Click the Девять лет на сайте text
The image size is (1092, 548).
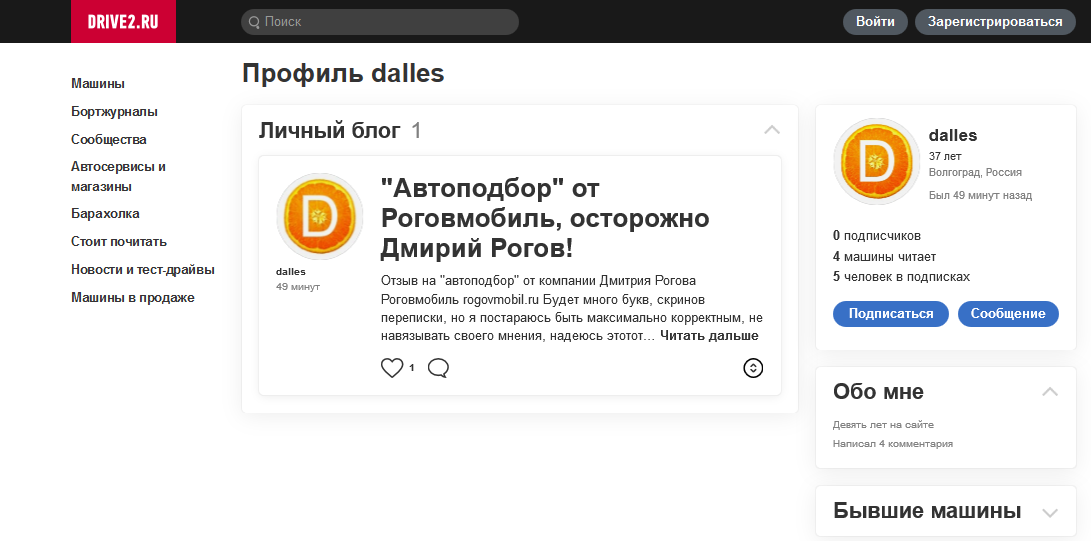point(883,425)
